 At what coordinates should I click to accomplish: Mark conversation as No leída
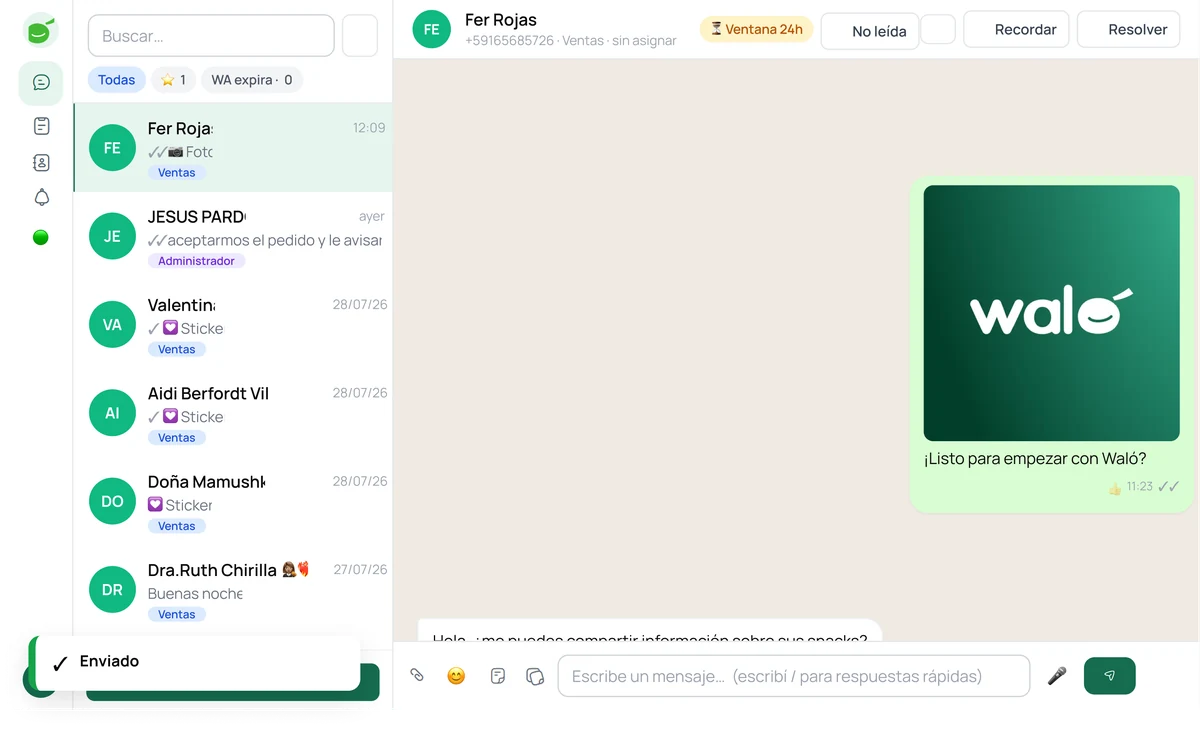click(870, 30)
